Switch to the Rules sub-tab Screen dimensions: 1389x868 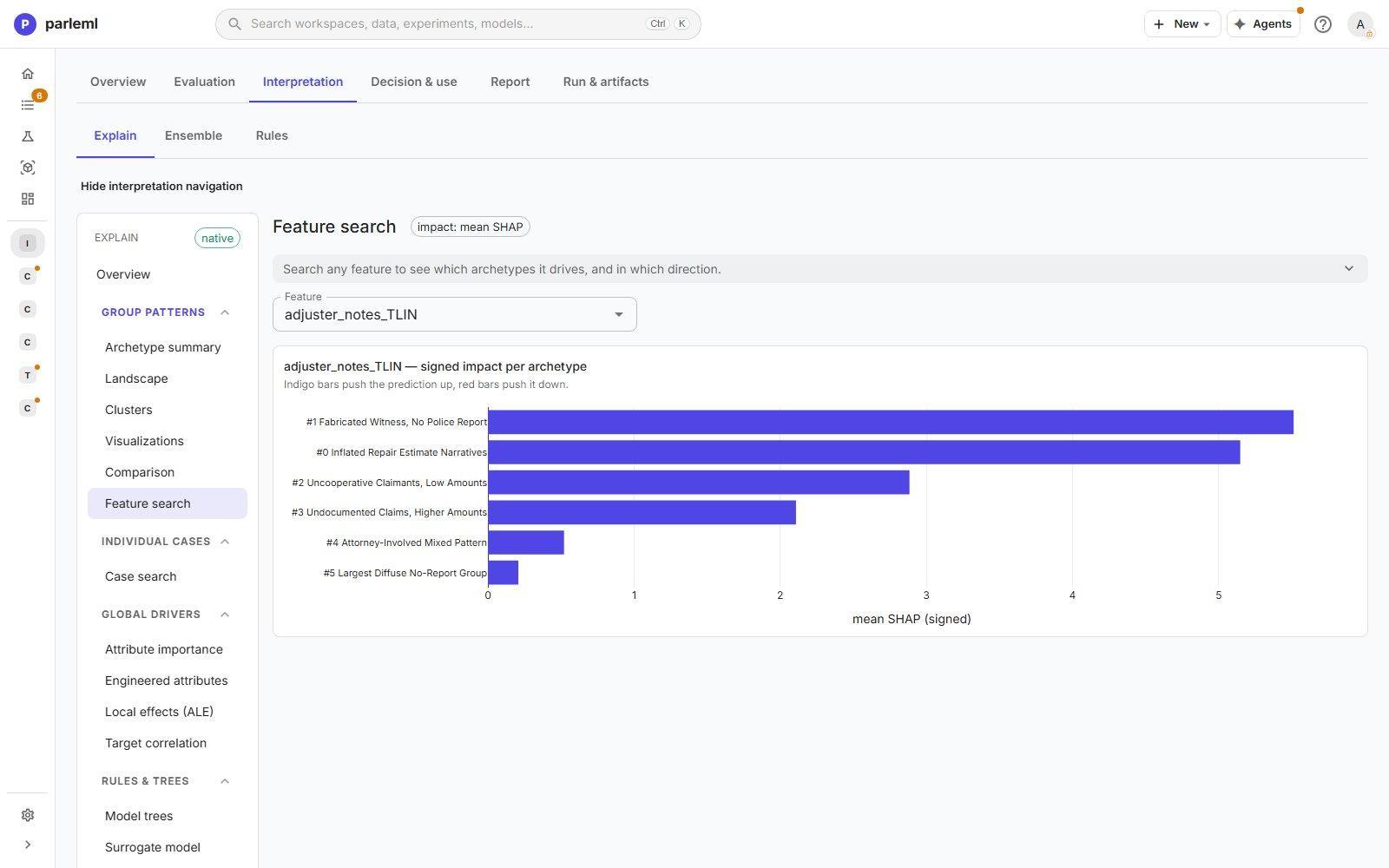[x=272, y=135]
